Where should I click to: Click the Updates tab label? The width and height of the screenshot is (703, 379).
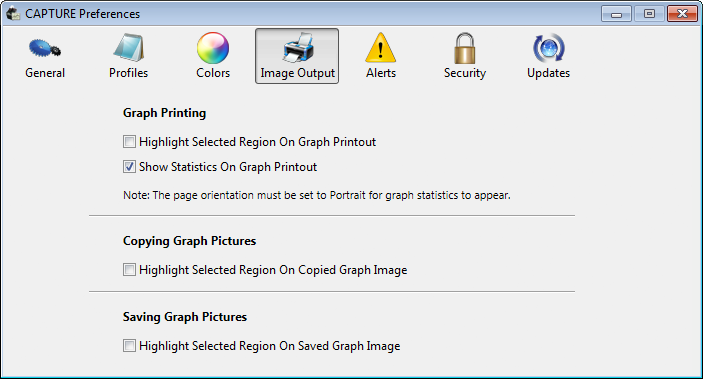click(548, 73)
